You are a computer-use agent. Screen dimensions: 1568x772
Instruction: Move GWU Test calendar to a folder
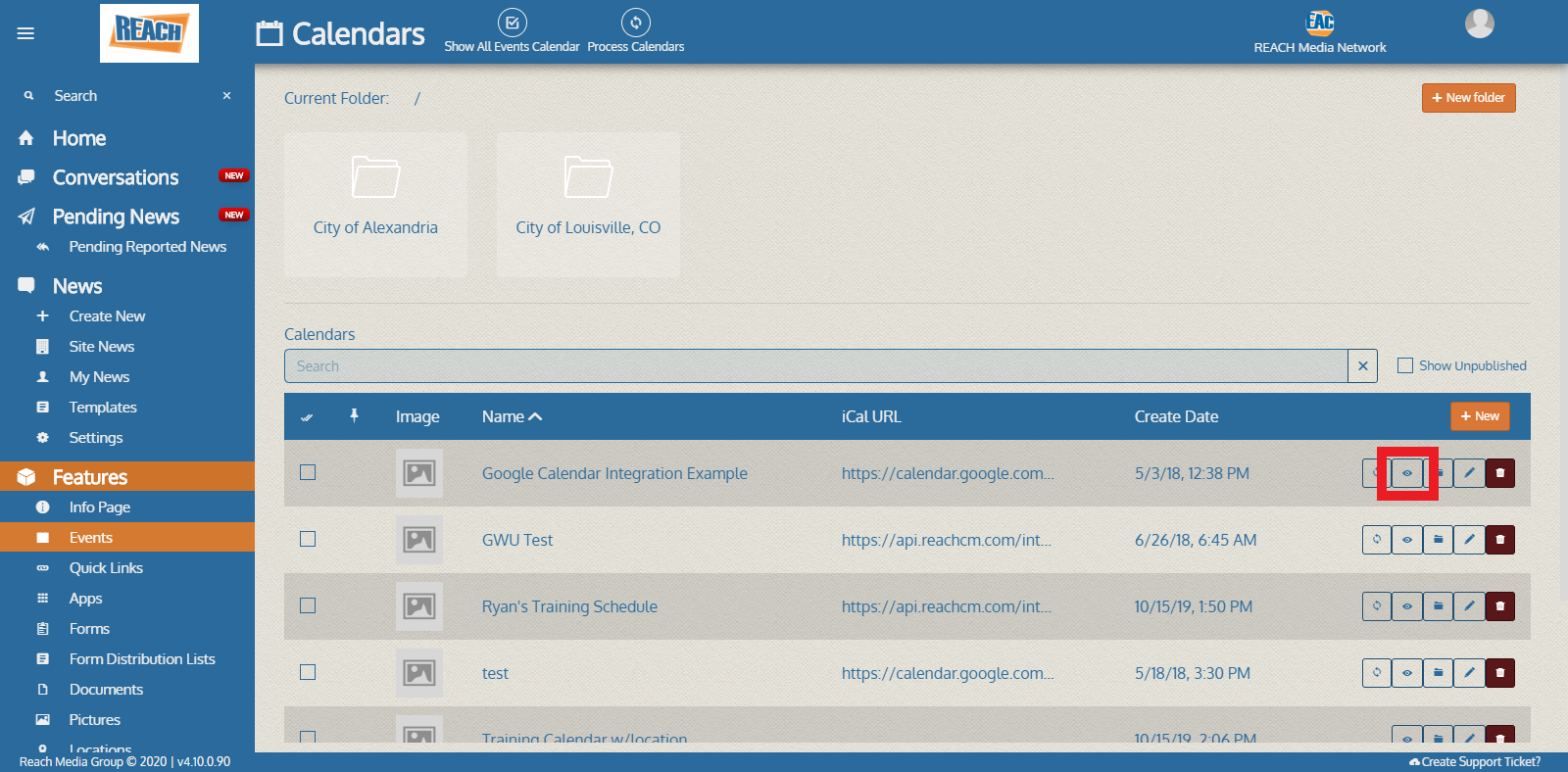1438,540
